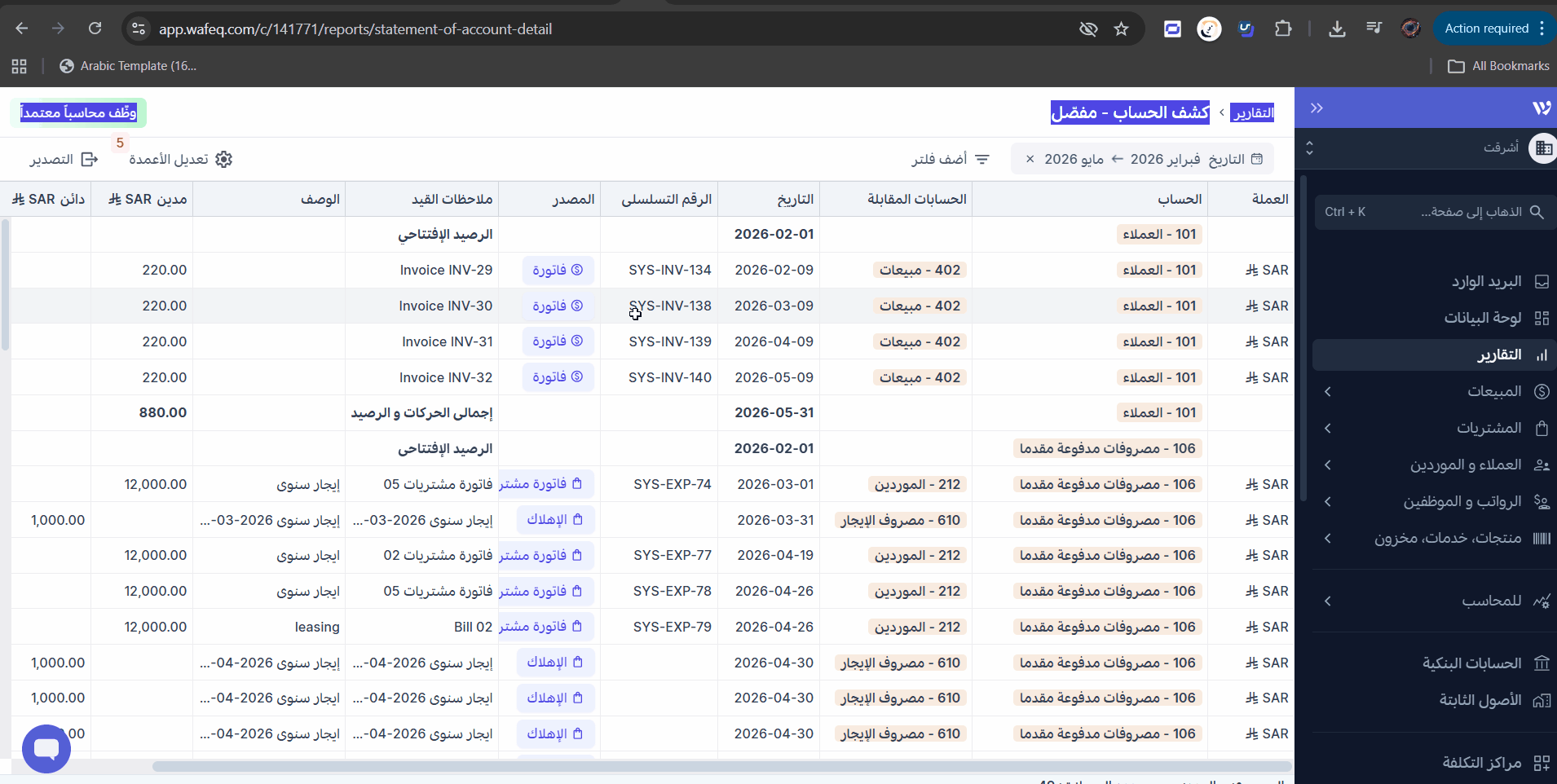
Task: Open All Bookmarks folder
Action: pos(1498,66)
